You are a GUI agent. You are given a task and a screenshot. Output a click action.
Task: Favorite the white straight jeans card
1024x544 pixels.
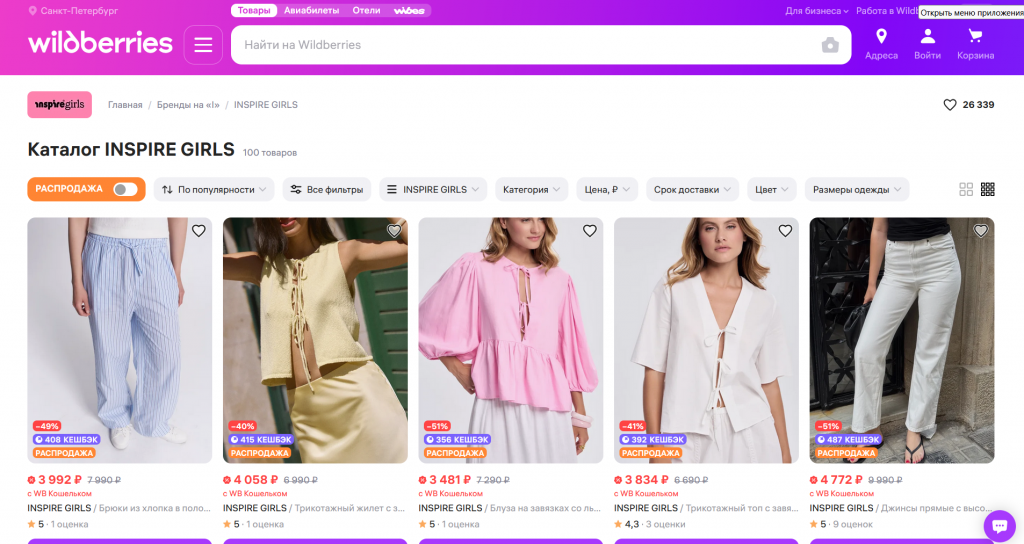click(981, 231)
